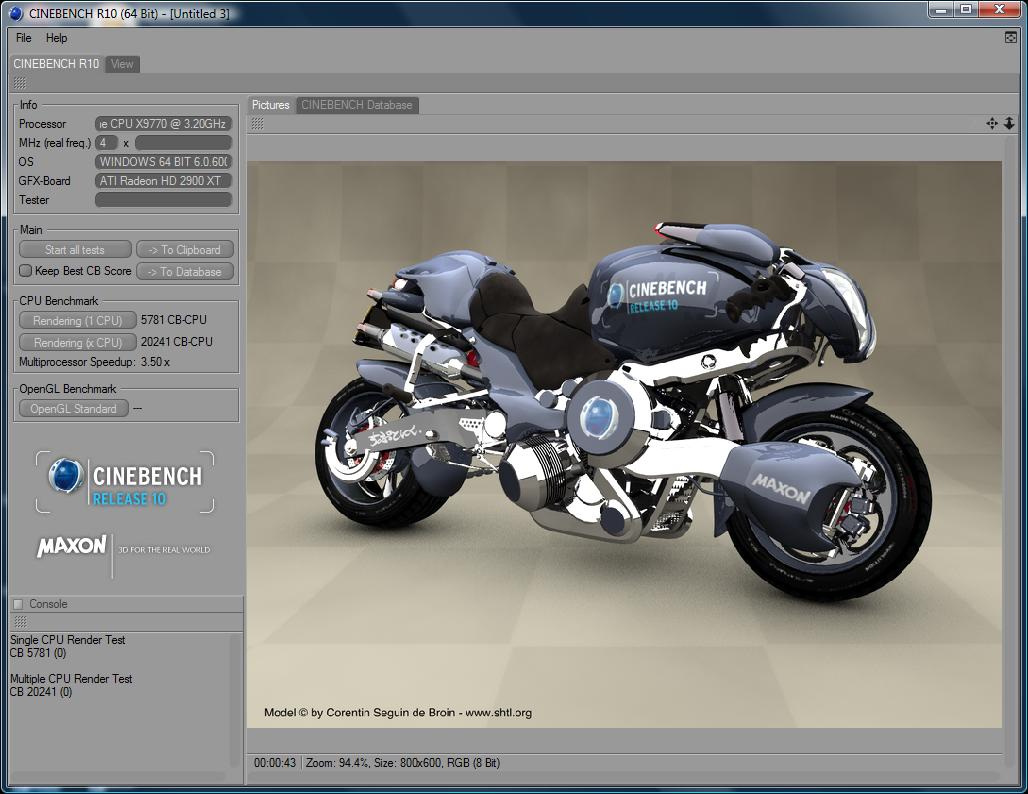Click the Console vertical scrollbar
This screenshot has height=794, width=1028.
236,700
